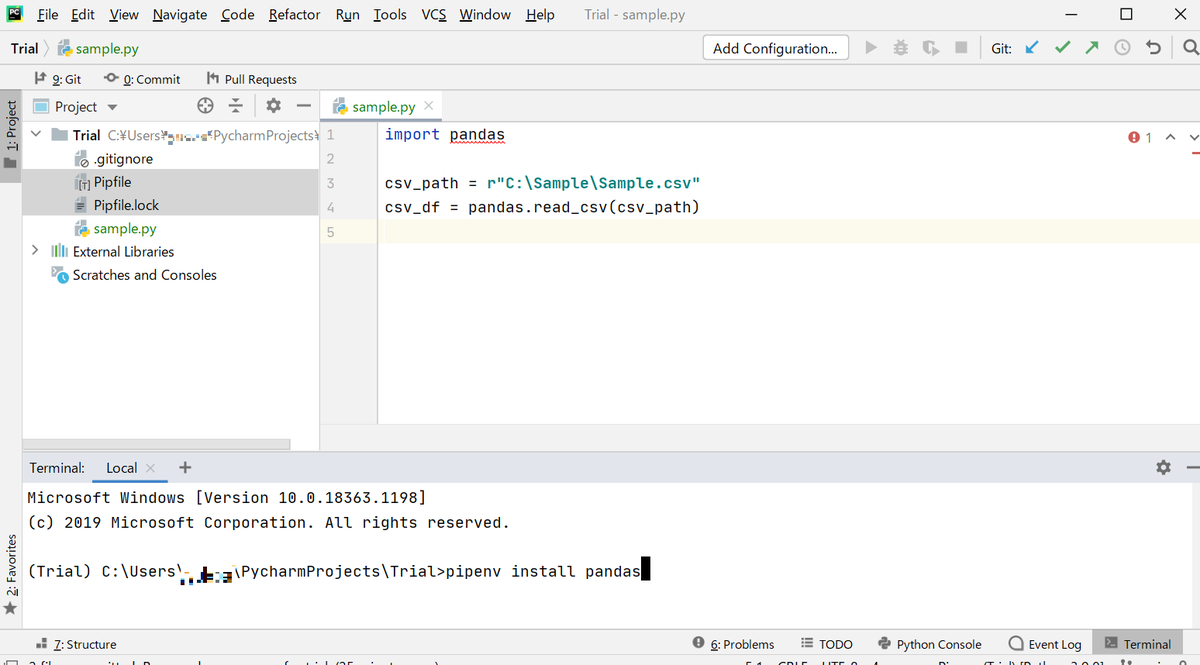Image resolution: width=1200 pixels, height=665 pixels.
Task: Select Local terminal tab
Action: 122,467
